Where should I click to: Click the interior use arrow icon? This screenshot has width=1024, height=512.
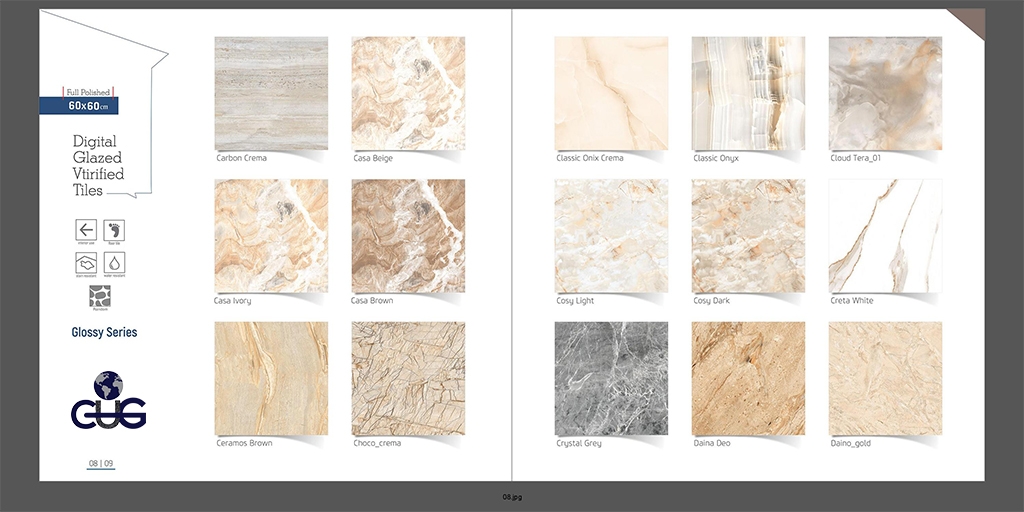point(86,230)
